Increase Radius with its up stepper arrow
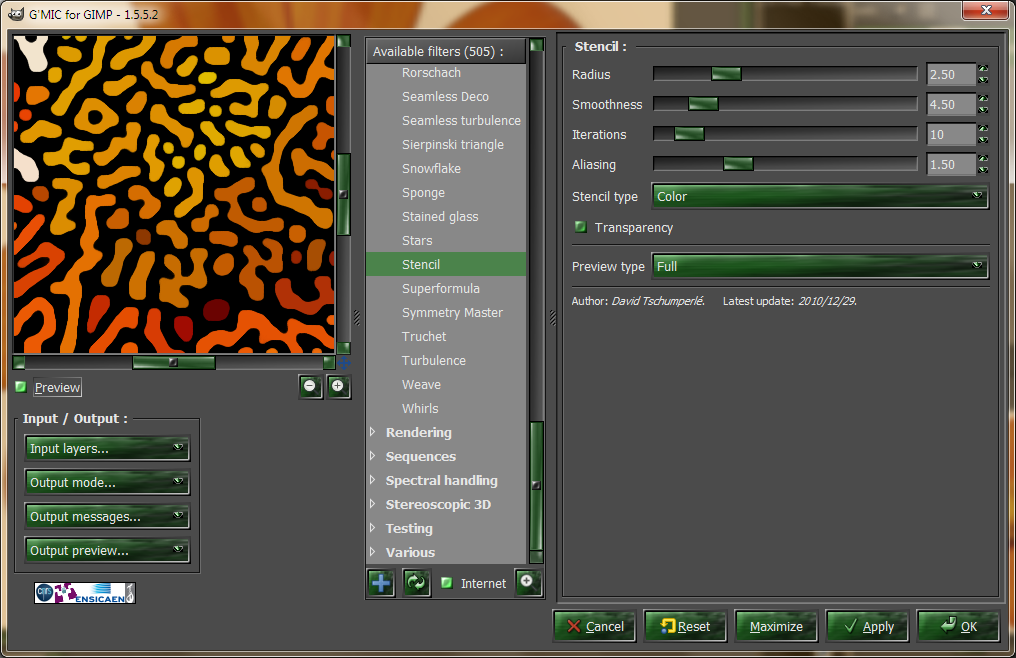This screenshot has width=1016, height=658. click(x=984, y=68)
